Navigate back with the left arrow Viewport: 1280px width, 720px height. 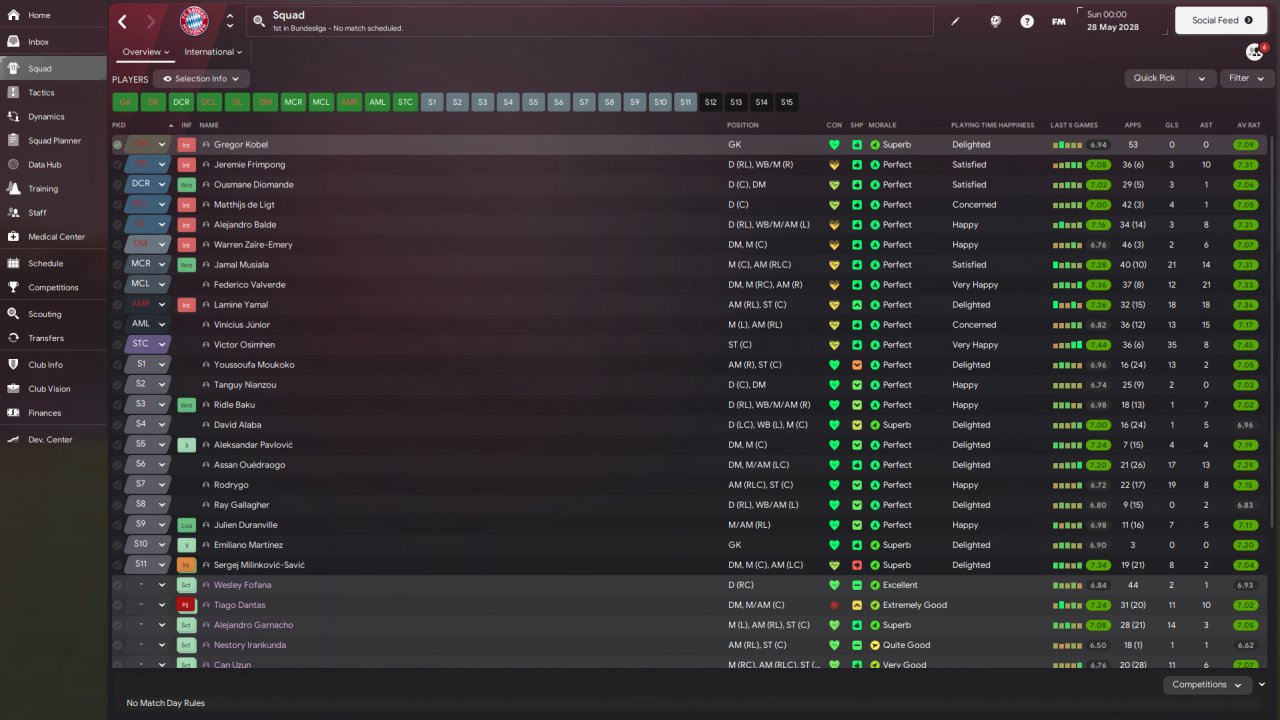[123, 21]
